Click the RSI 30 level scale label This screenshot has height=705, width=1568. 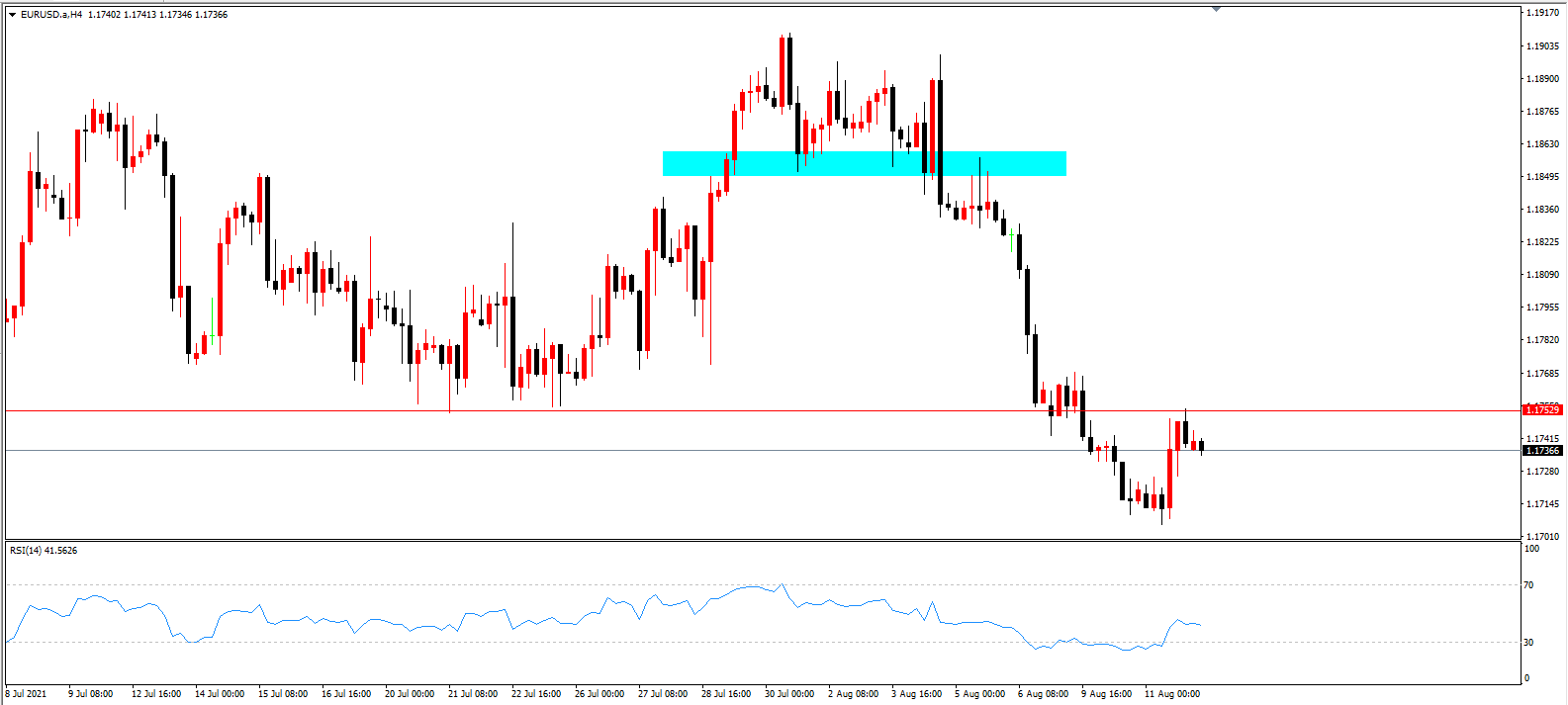[1529, 643]
